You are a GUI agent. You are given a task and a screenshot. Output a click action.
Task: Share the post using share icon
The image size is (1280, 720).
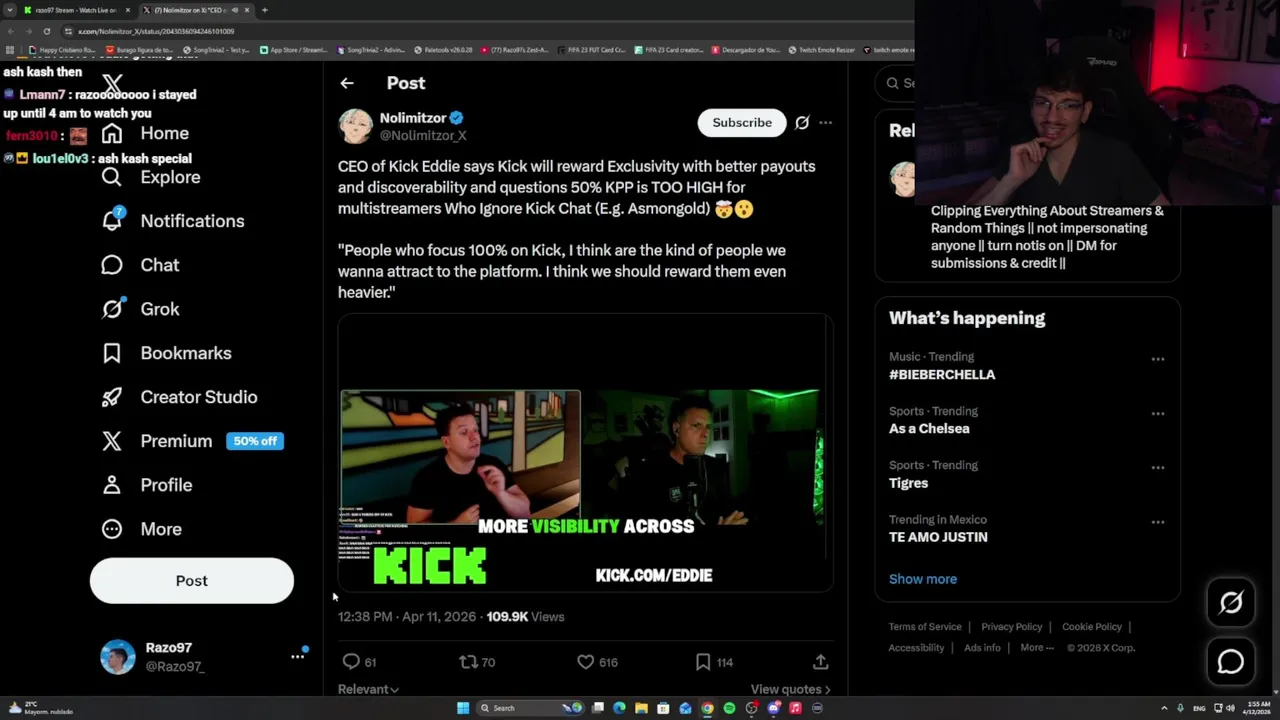coord(820,662)
